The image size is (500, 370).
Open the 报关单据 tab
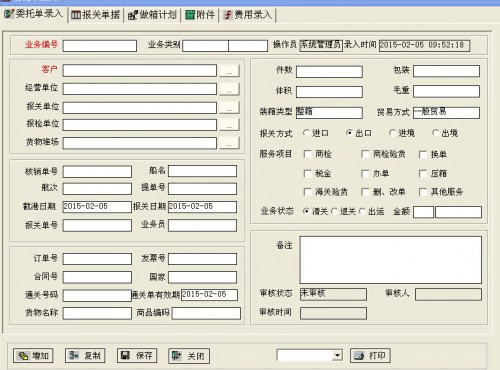[x=96, y=15]
